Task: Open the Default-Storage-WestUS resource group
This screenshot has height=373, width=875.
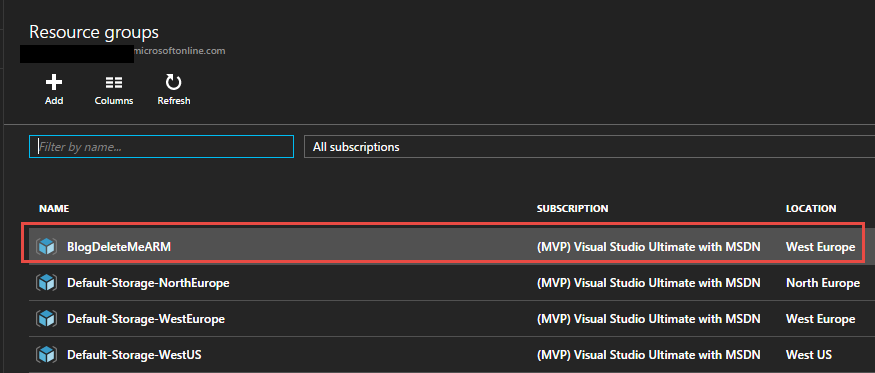Action: pyautogui.click(x=134, y=355)
